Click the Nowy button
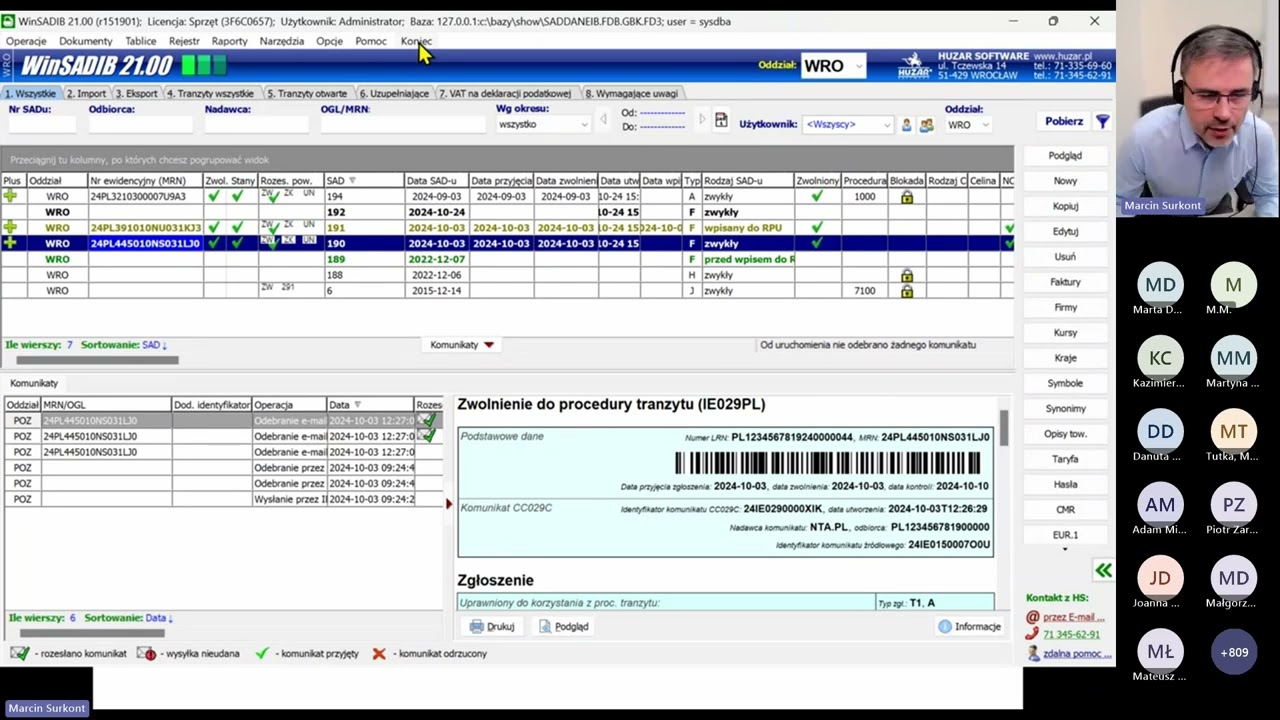The width and height of the screenshot is (1280, 720). click(1065, 181)
